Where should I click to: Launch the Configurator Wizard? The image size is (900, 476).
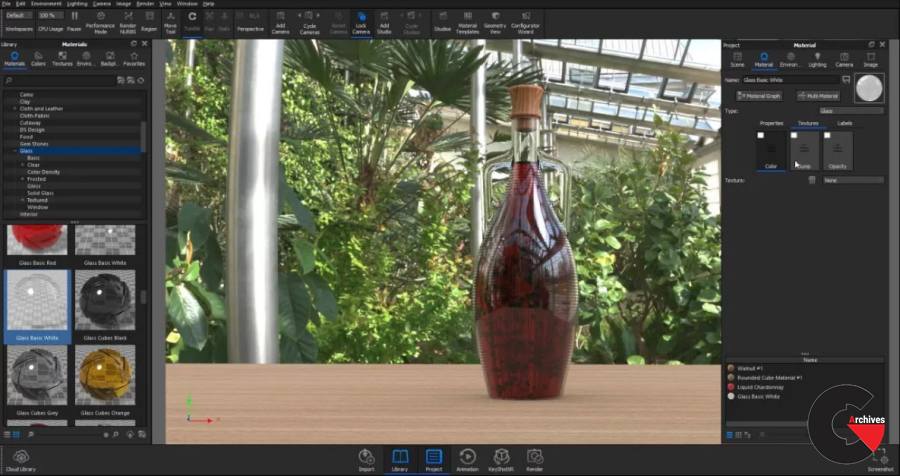pos(525,22)
